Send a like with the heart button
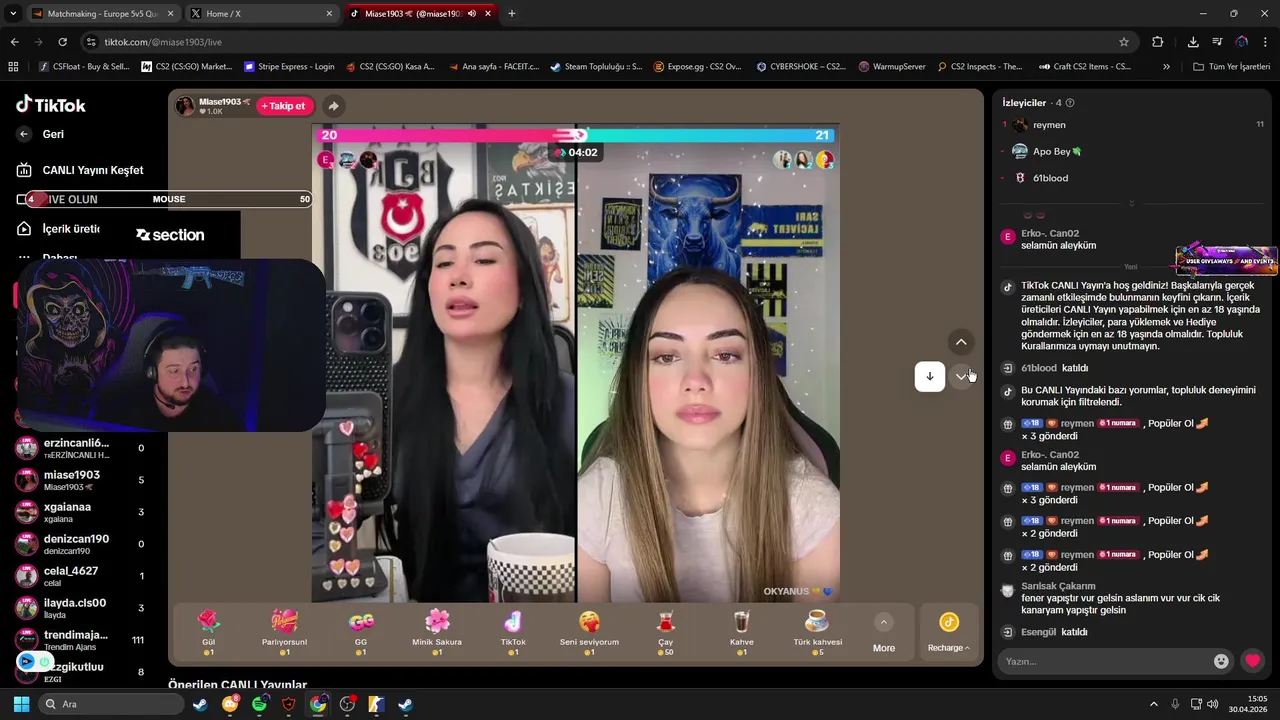The image size is (1280, 720). [x=1253, y=661]
